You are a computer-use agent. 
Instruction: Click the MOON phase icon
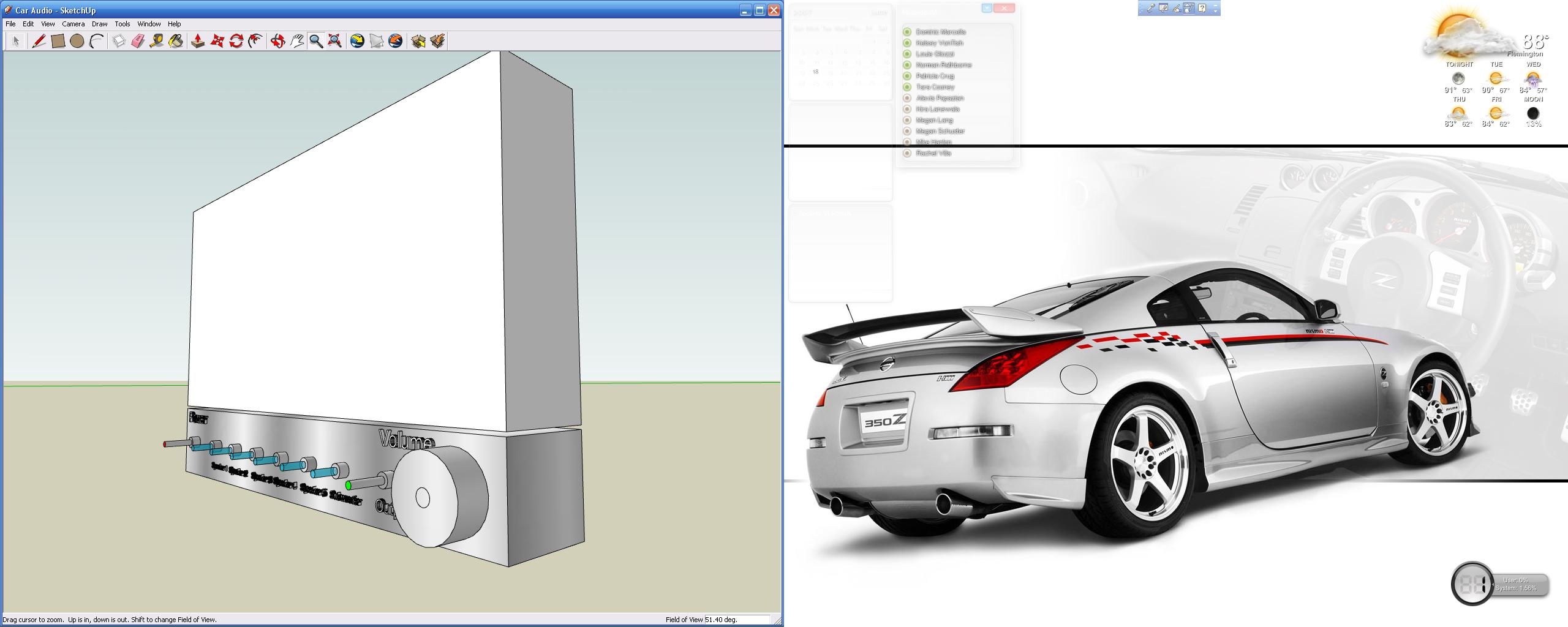1533,113
